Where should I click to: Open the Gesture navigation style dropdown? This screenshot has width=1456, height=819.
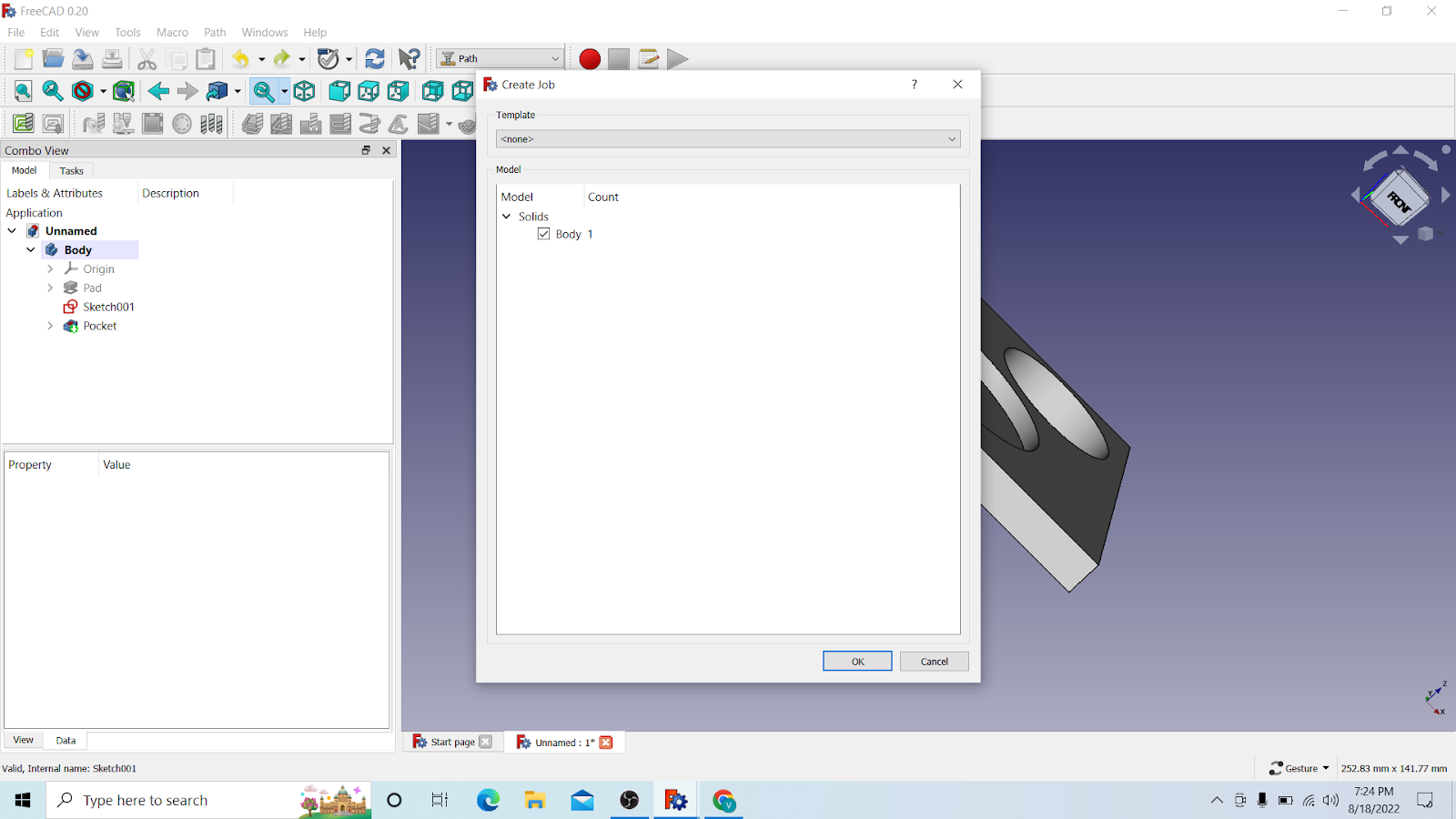coord(1299,768)
